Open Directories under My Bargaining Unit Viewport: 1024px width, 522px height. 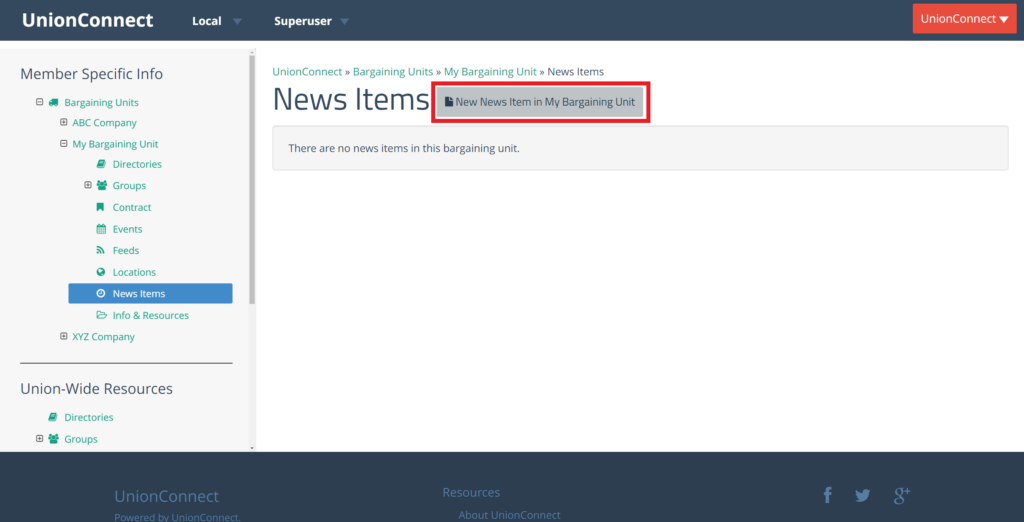(x=137, y=164)
